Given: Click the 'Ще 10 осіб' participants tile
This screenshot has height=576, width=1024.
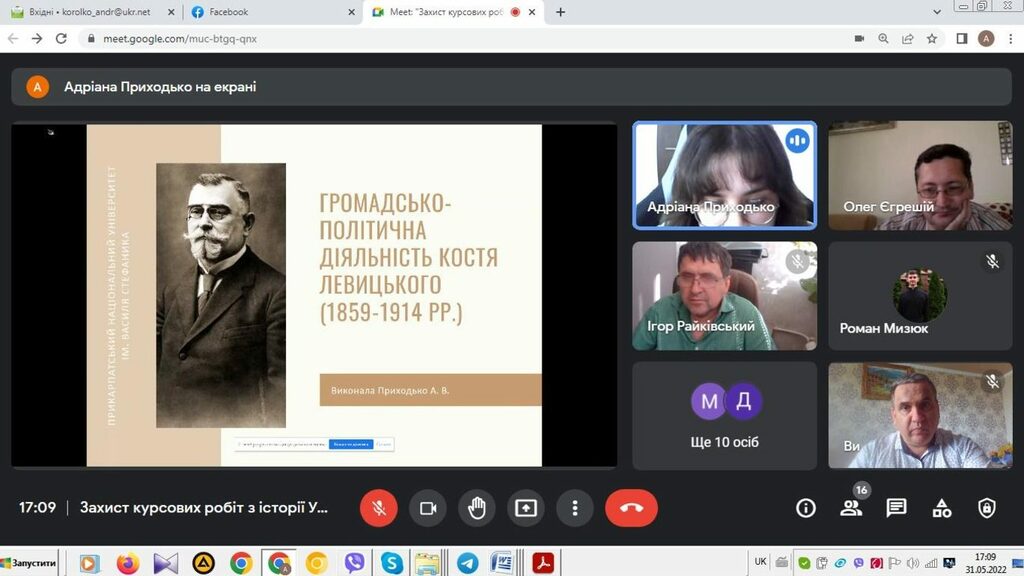Looking at the screenshot, I should pyautogui.click(x=724, y=415).
